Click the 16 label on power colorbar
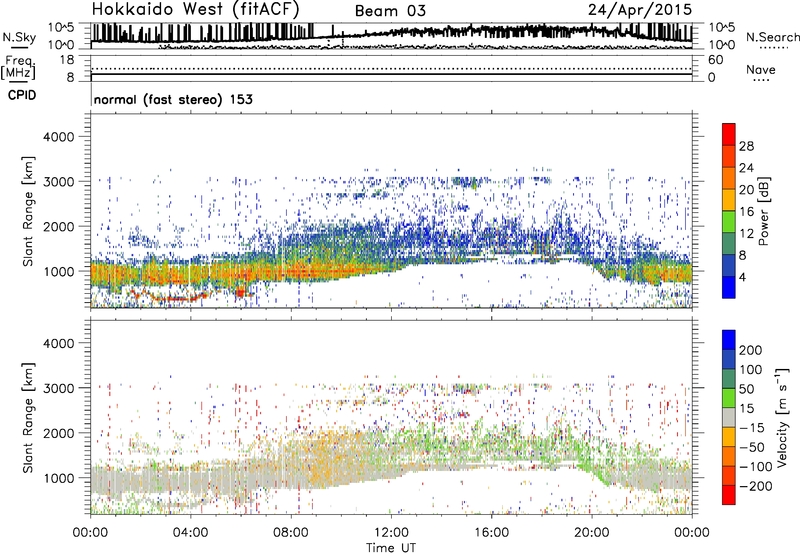Image resolution: width=800 pixels, height=554 pixels. coord(746,212)
